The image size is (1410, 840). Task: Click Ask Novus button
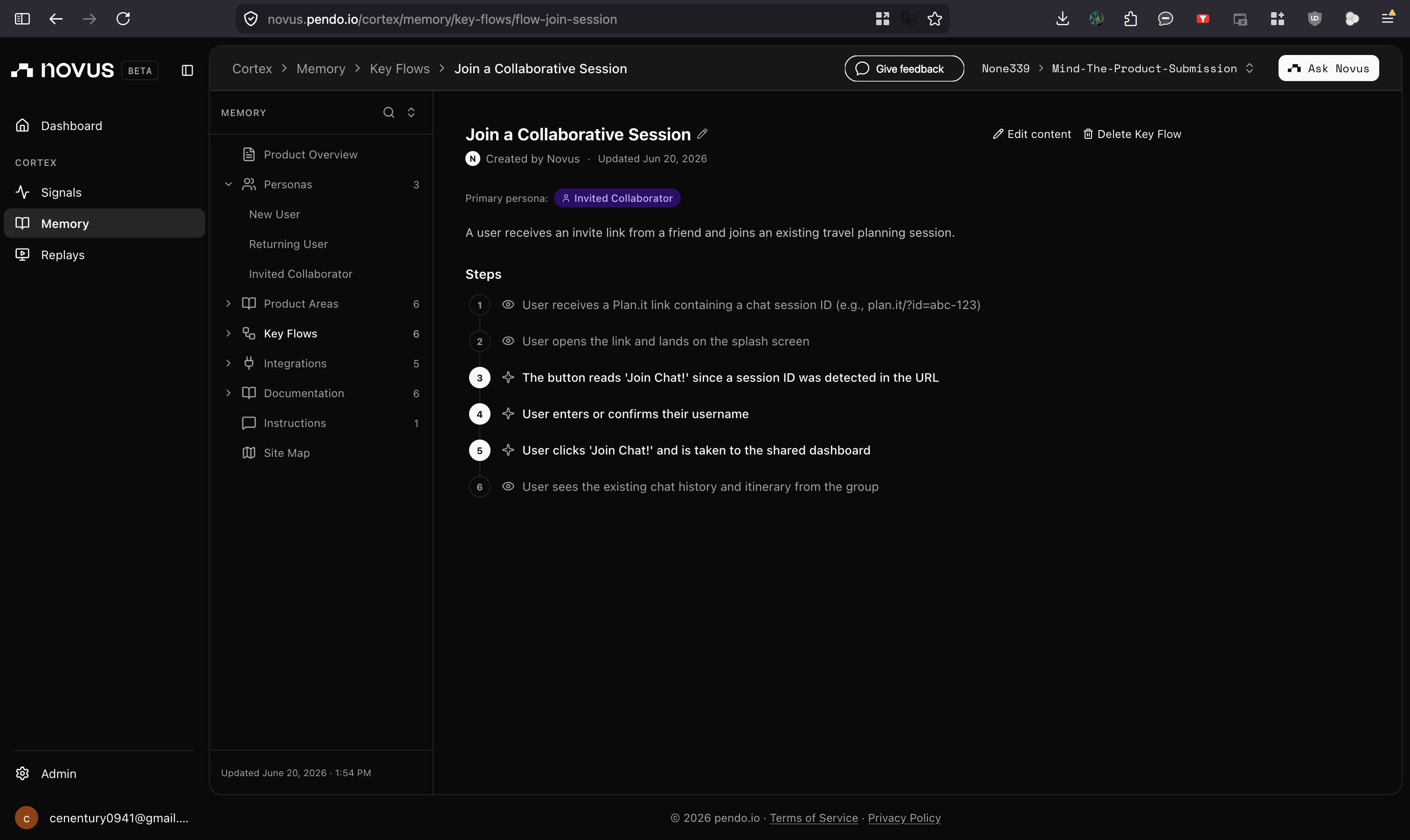pos(1328,69)
